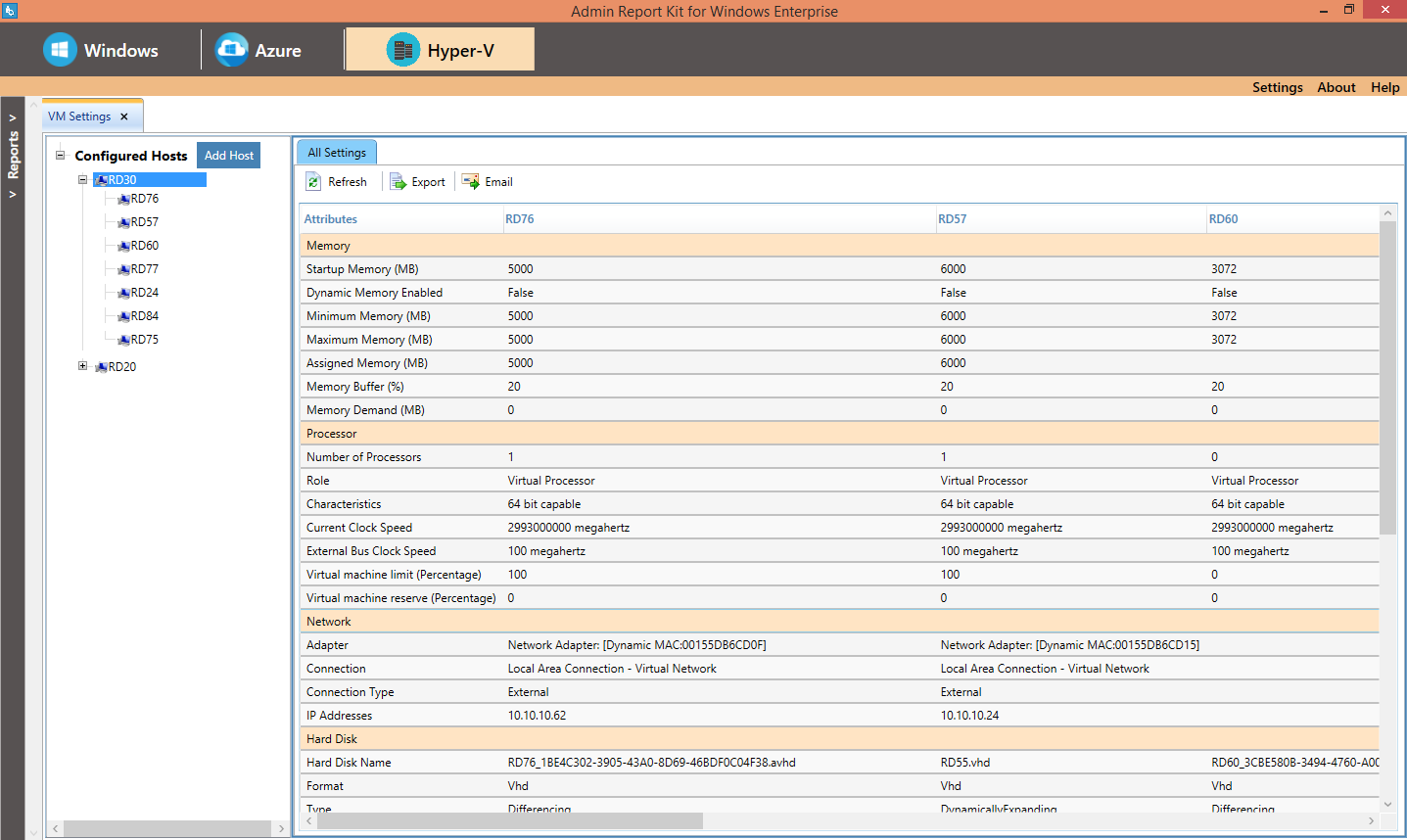This screenshot has width=1407, height=840.
Task: Click grid horizontal scrollbar right arrow
Action: (1371, 820)
